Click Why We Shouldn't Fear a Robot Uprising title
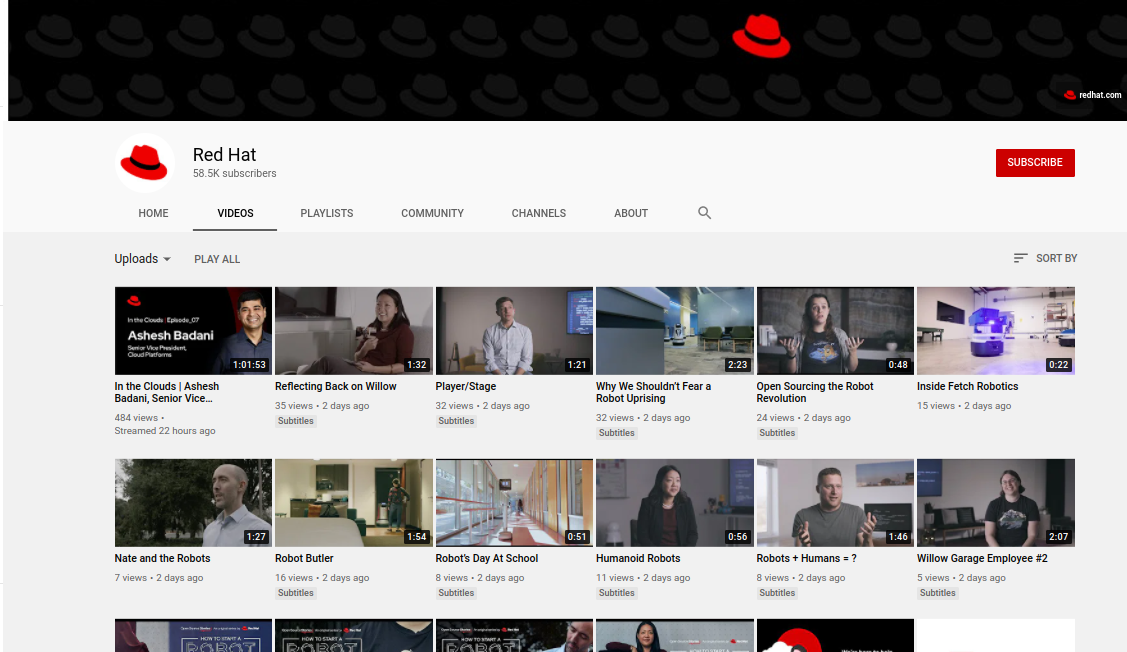Viewport: 1127px width, 652px height. tap(653, 392)
